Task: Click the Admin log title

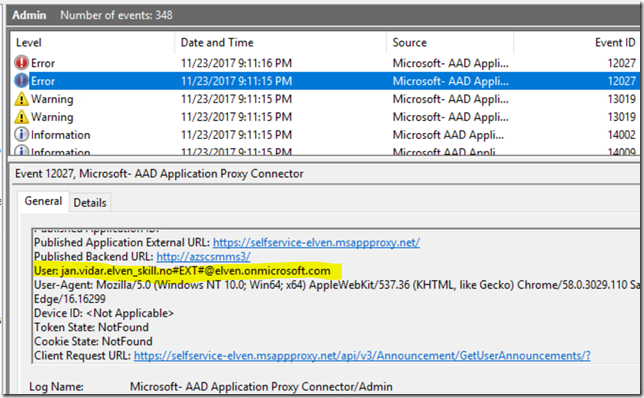Action: point(29,15)
